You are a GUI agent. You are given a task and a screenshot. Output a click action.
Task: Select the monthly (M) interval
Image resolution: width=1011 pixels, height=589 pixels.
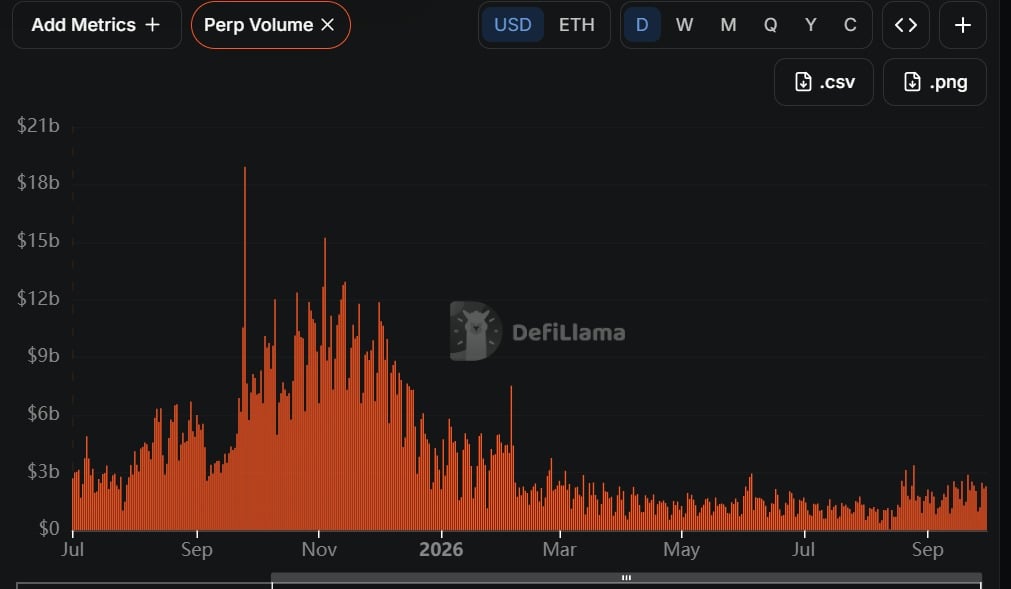728,25
